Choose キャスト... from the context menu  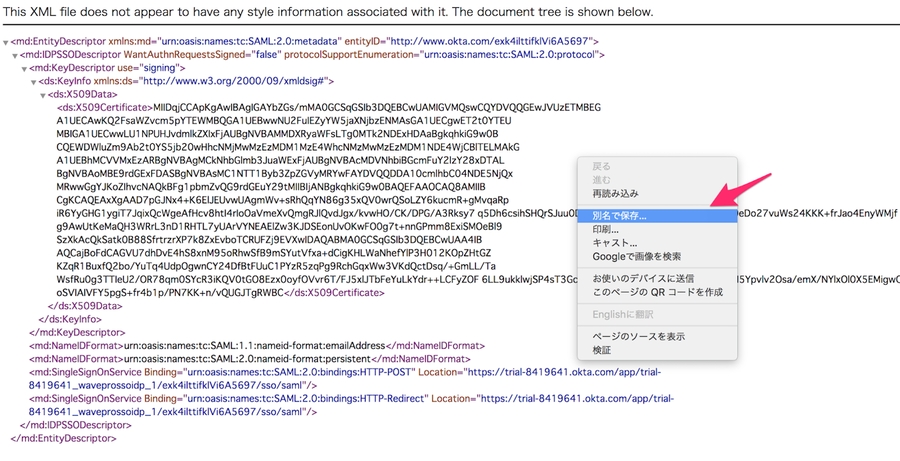tap(614, 243)
